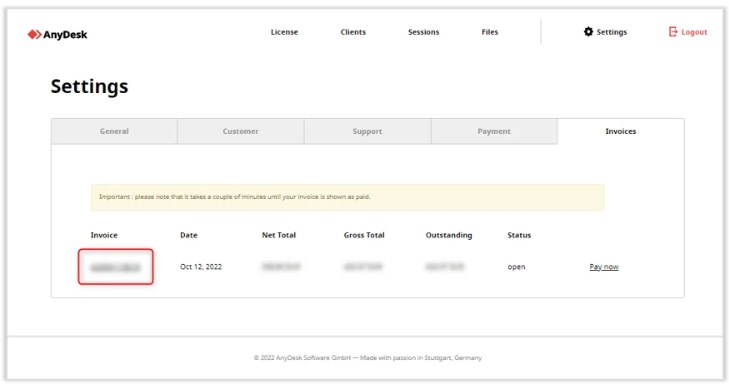This screenshot has height=386, width=729.
Task: Click the Net Total column header
Action: pos(279,235)
